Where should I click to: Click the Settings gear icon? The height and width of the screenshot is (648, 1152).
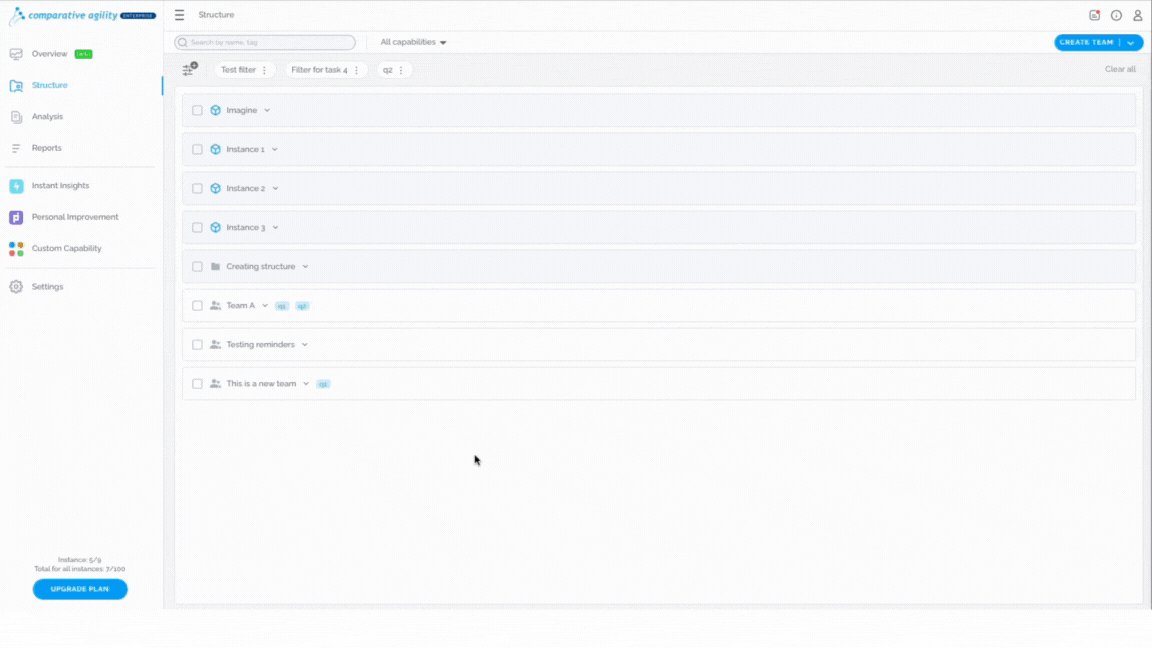16,287
